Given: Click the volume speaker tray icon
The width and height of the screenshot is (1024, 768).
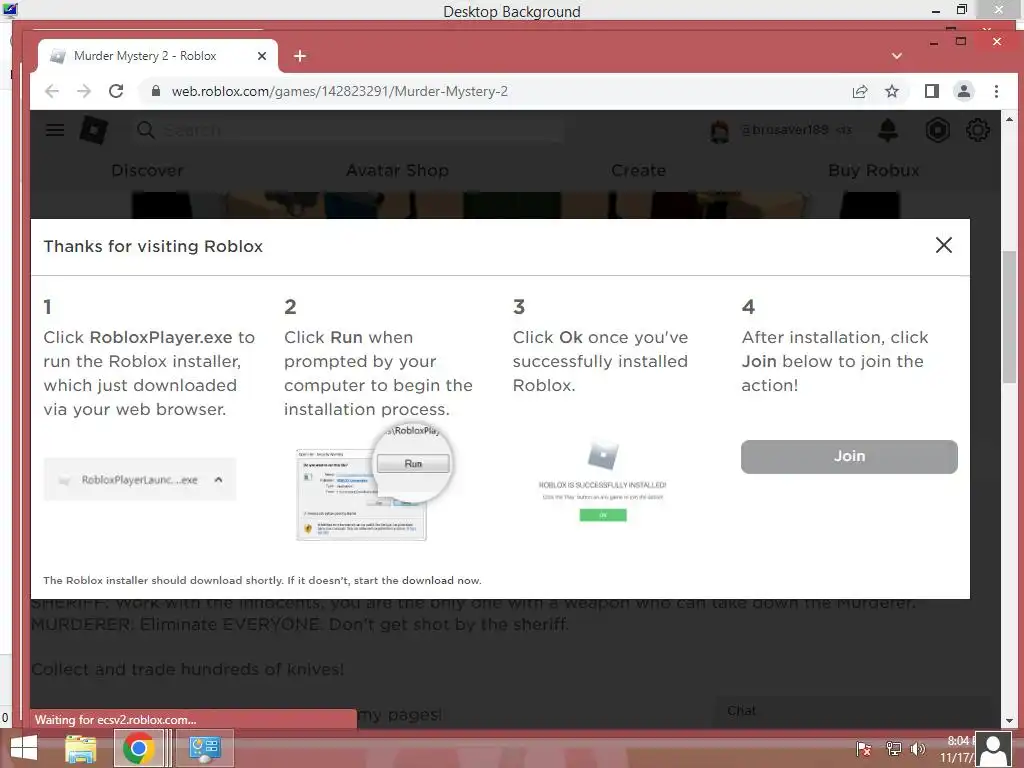Looking at the screenshot, I should [x=918, y=748].
